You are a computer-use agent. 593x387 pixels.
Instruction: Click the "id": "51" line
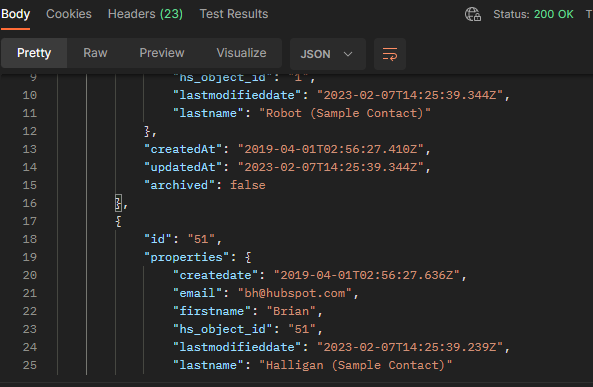point(183,239)
